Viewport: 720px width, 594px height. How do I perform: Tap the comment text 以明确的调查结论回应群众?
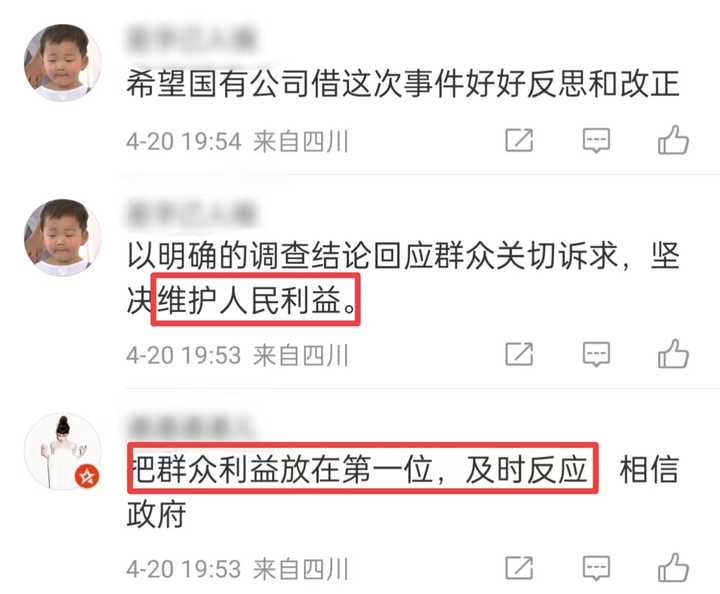[403, 278]
